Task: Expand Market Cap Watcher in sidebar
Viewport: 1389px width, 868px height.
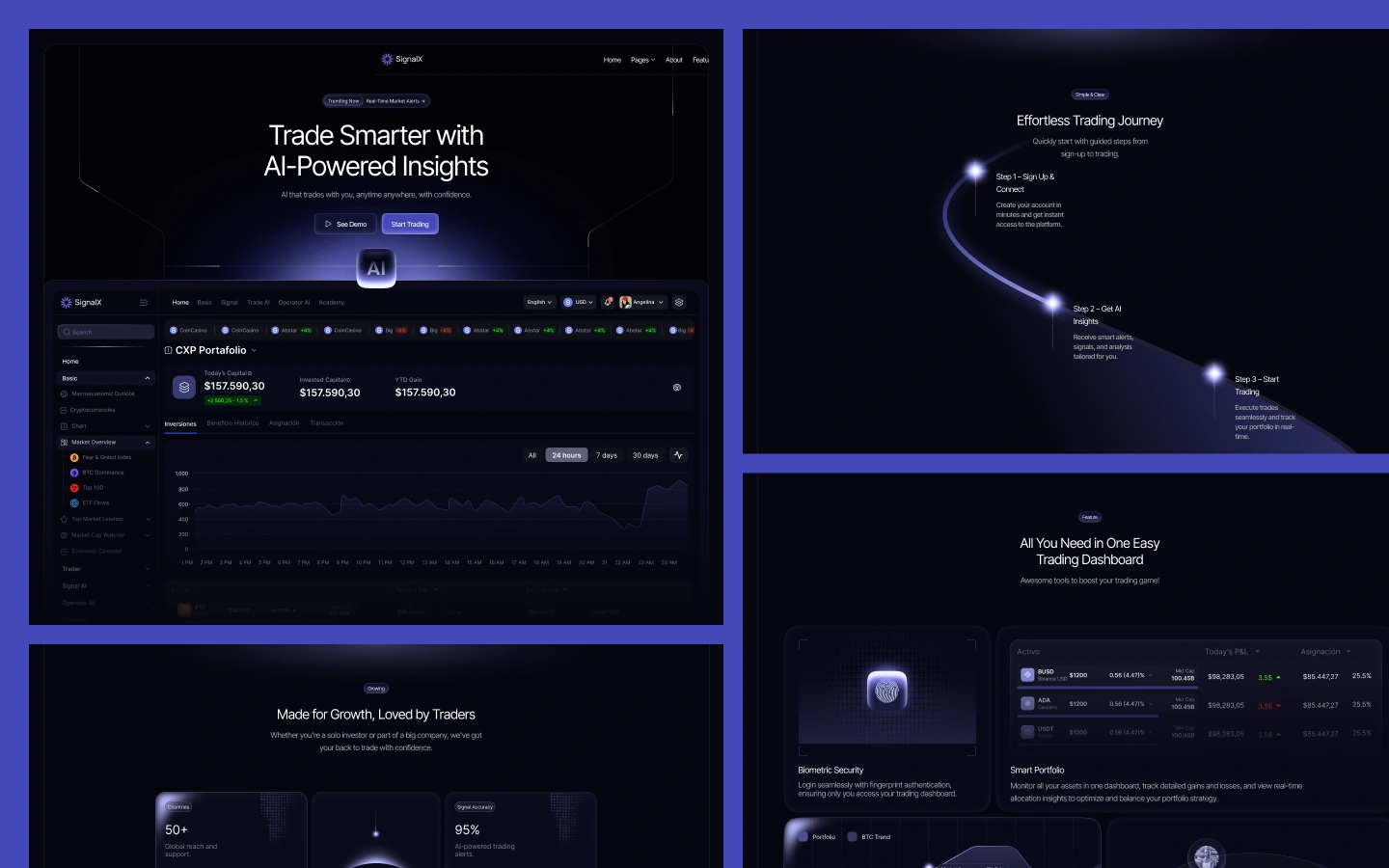Action: click(148, 534)
